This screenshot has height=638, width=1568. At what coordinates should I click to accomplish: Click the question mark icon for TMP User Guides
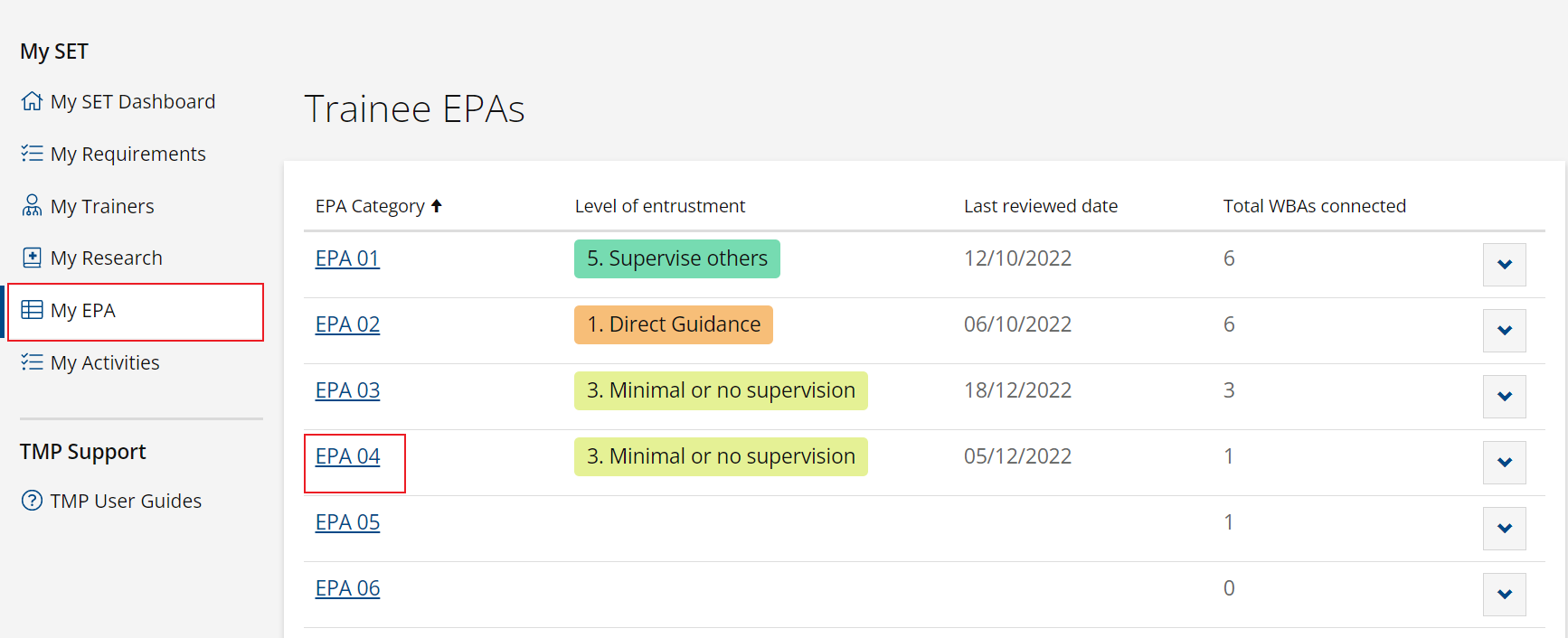pyautogui.click(x=32, y=501)
